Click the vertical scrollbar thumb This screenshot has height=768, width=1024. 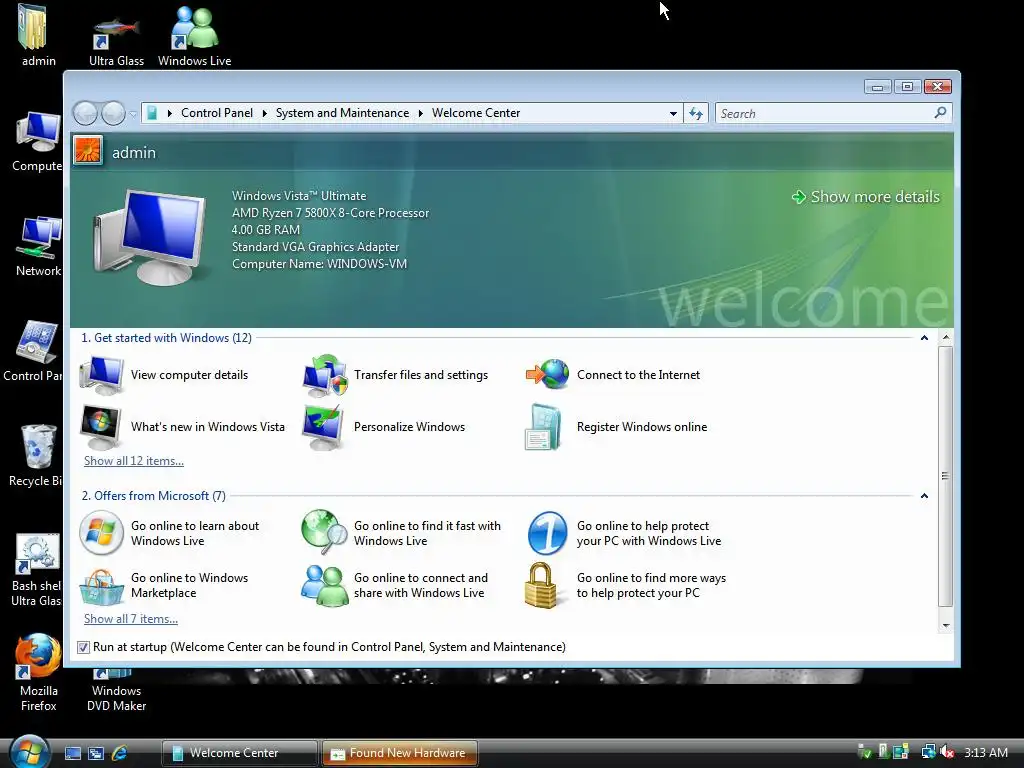[946, 476]
